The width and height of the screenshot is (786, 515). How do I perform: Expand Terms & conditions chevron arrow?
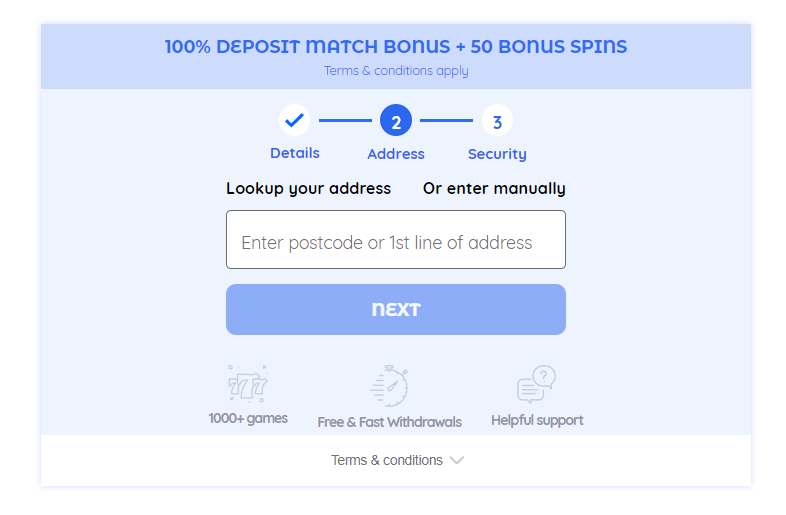pos(457,460)
